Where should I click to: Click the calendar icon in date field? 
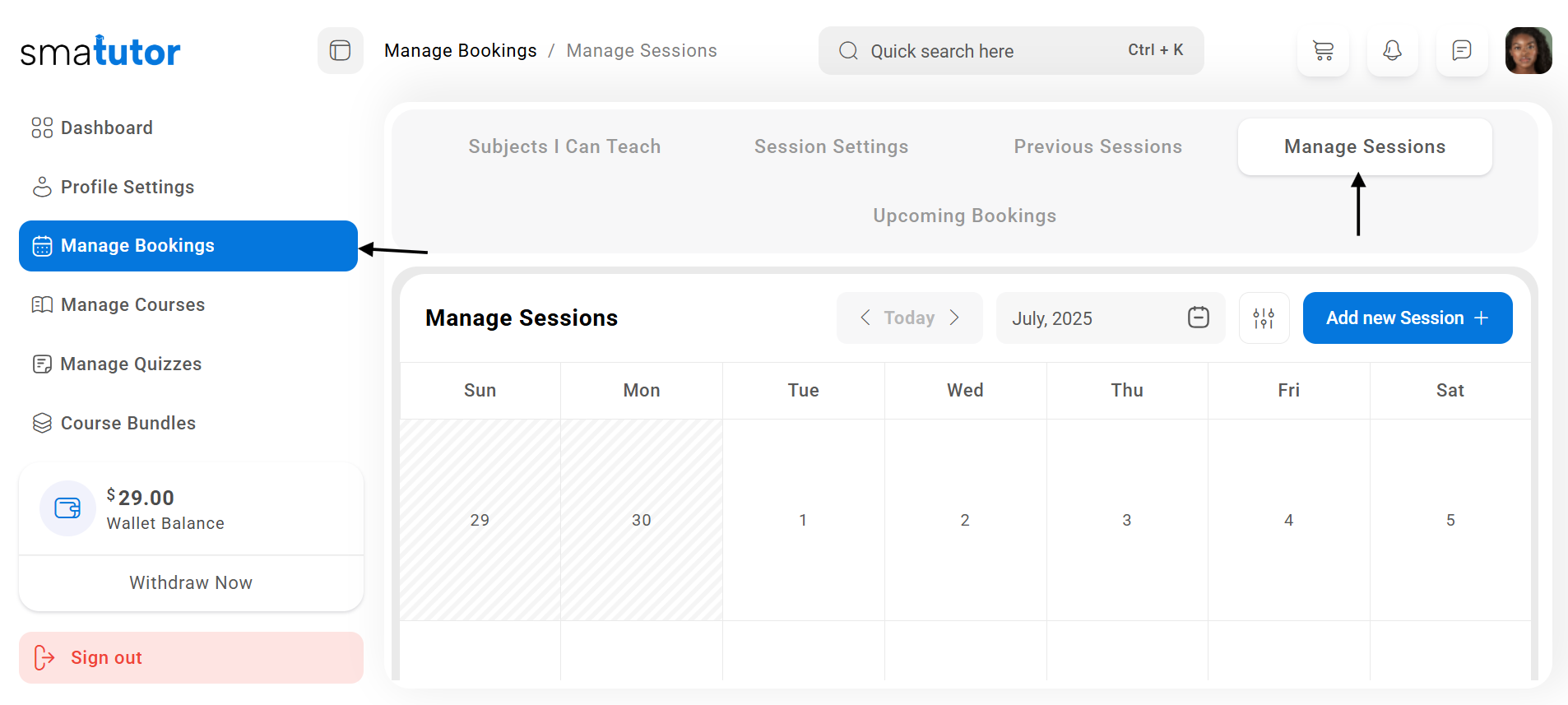coord(1198,318)
